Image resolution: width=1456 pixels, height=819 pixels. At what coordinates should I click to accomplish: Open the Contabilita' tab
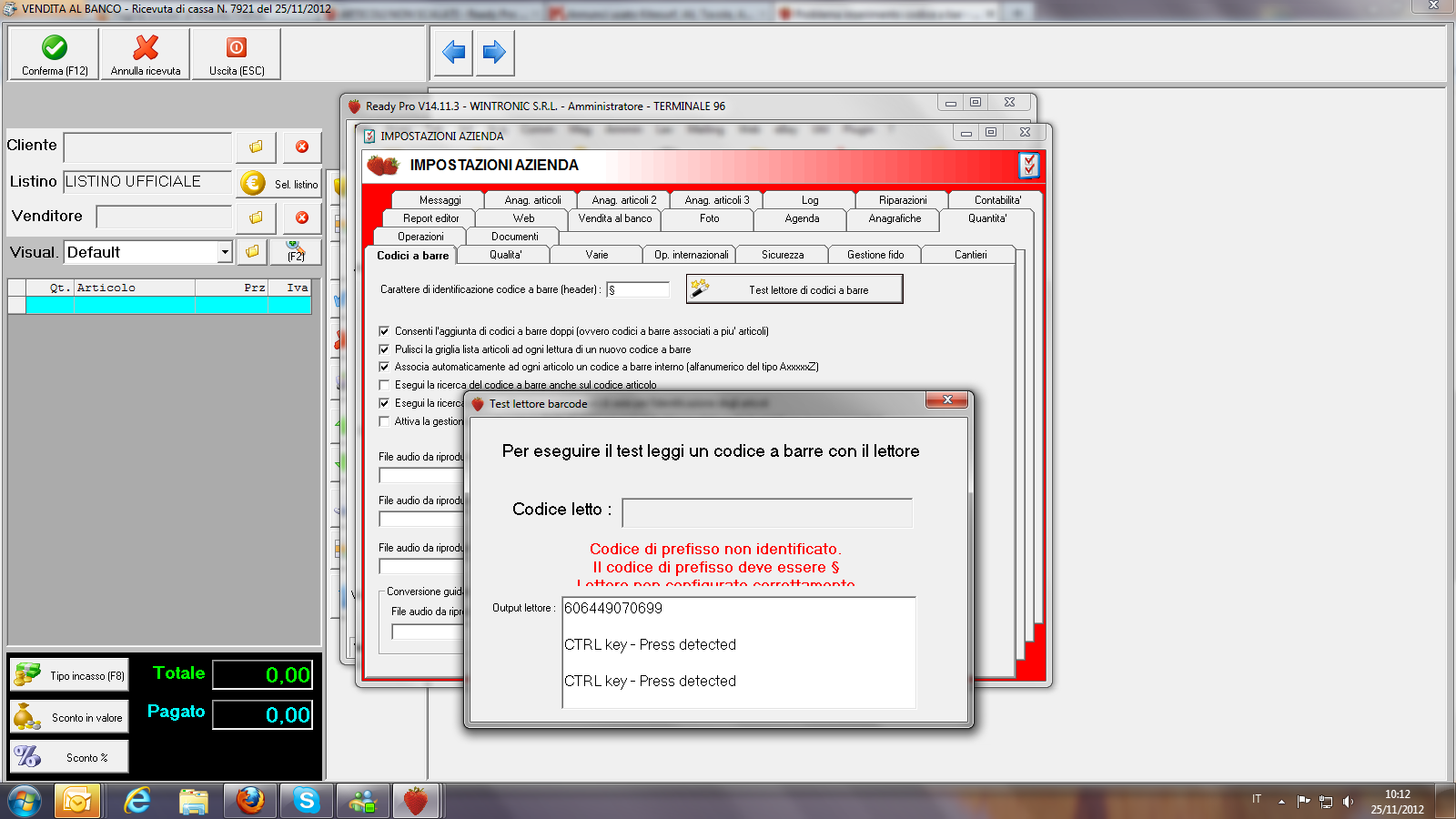(x=997, y=200)
